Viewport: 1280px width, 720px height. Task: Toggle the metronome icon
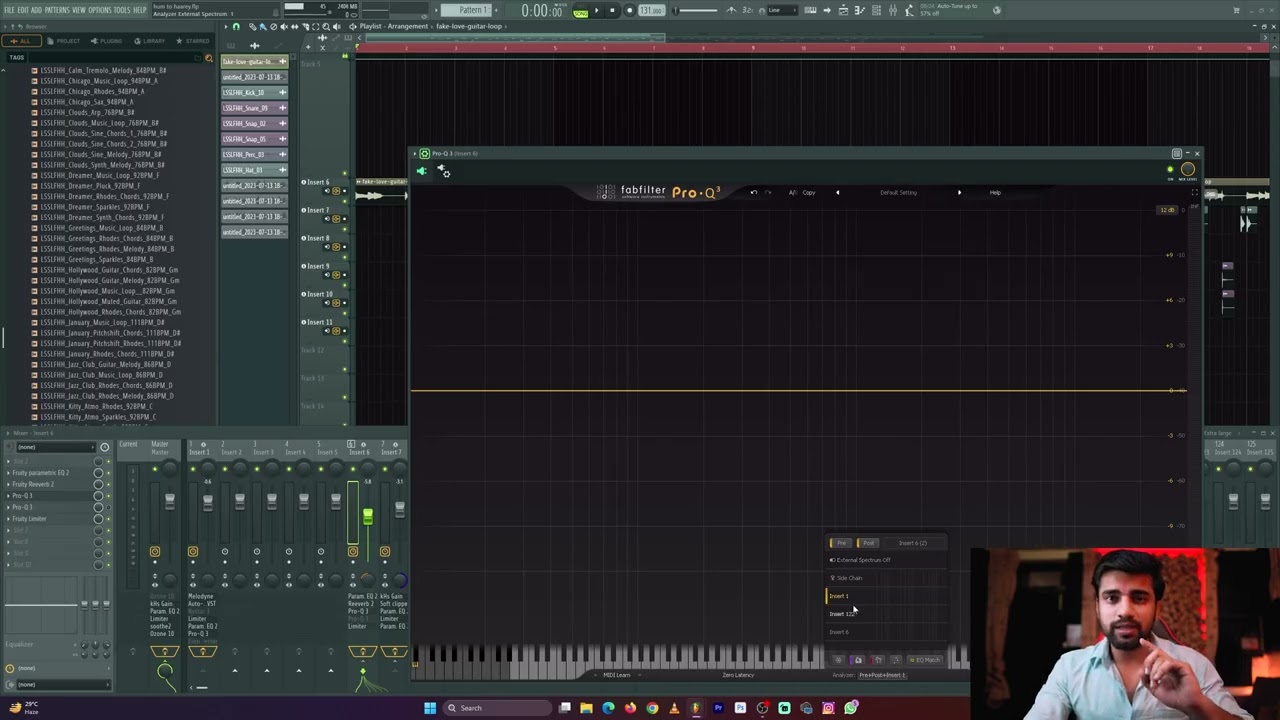(x=731, y=10)
